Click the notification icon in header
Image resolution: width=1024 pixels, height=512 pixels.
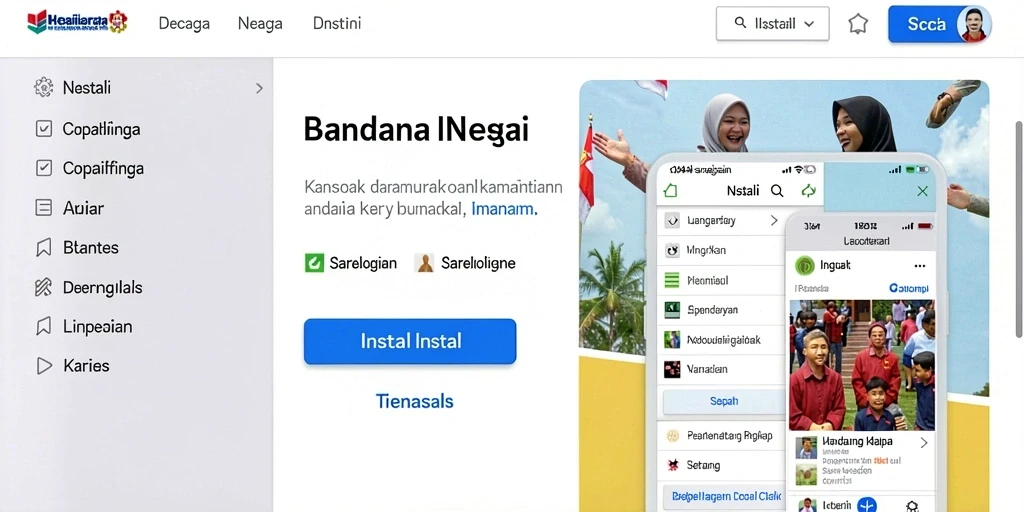[858, 24]
